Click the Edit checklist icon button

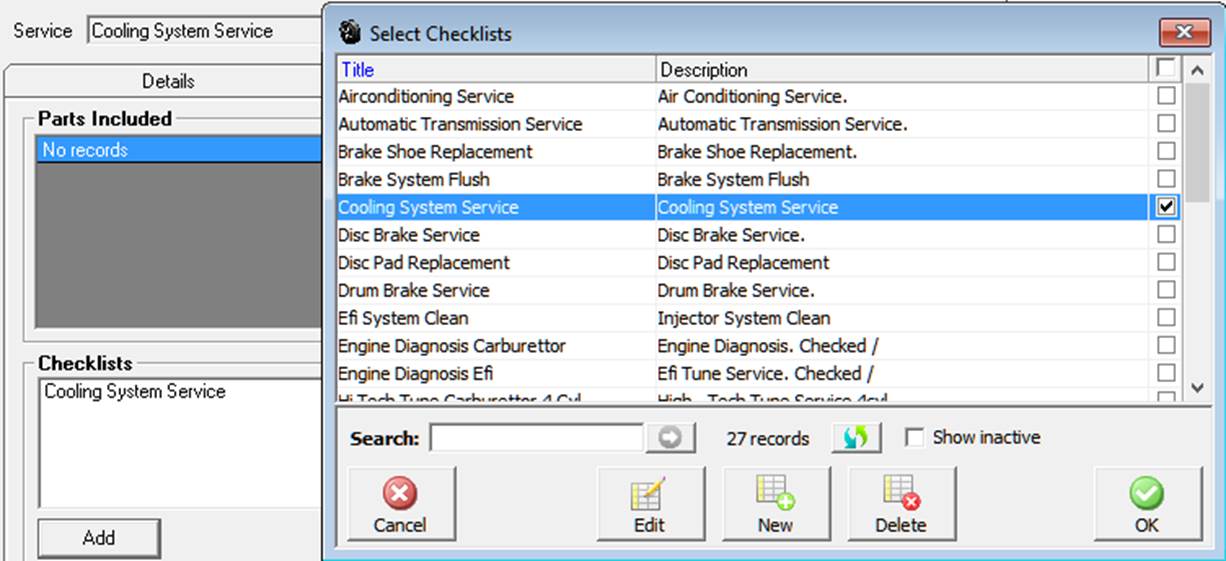point(650,504)
